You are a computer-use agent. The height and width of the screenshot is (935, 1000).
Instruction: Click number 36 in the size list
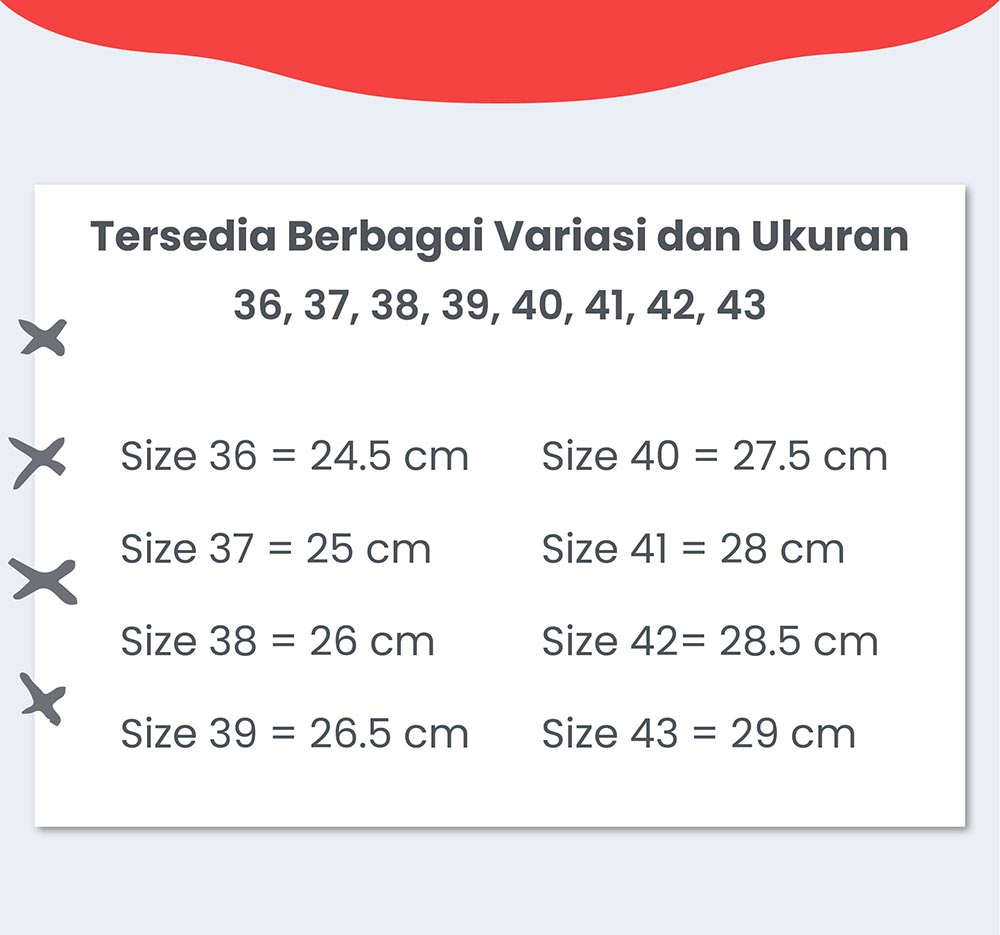(x=258, y=305)
